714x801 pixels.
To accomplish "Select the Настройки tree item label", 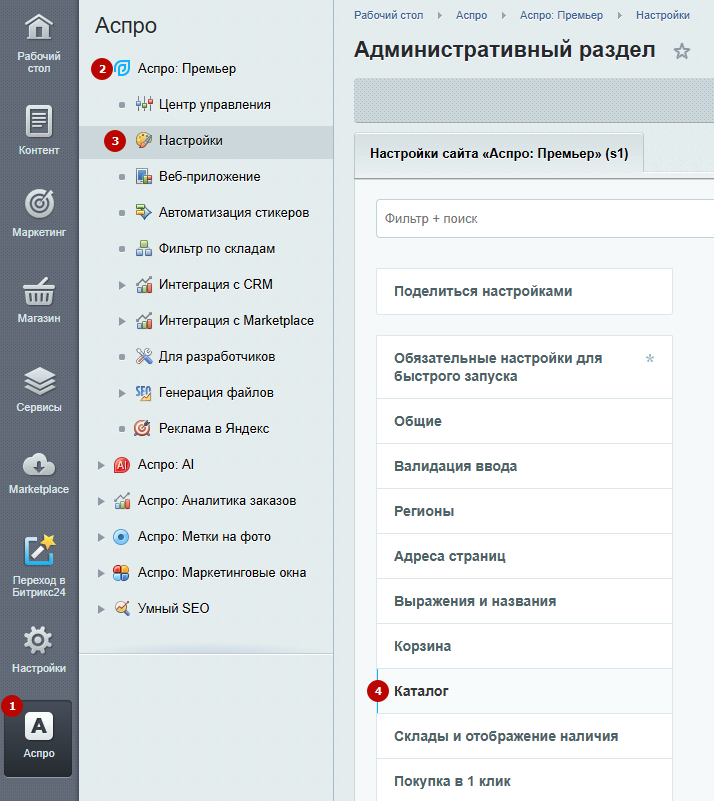I will 191,140.
